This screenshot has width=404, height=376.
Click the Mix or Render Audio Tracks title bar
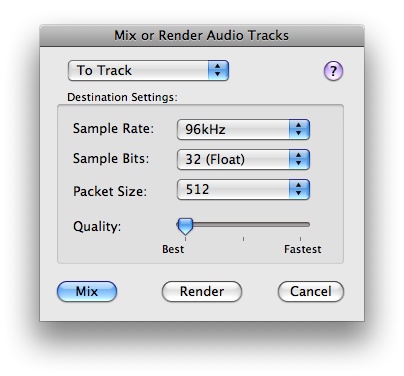[x=202, y=35]
